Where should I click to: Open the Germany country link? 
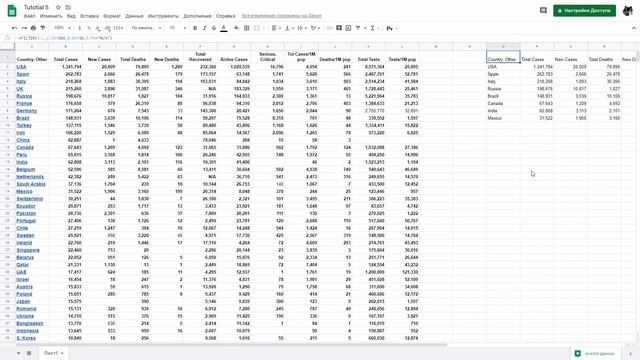[x=27, y=111]
